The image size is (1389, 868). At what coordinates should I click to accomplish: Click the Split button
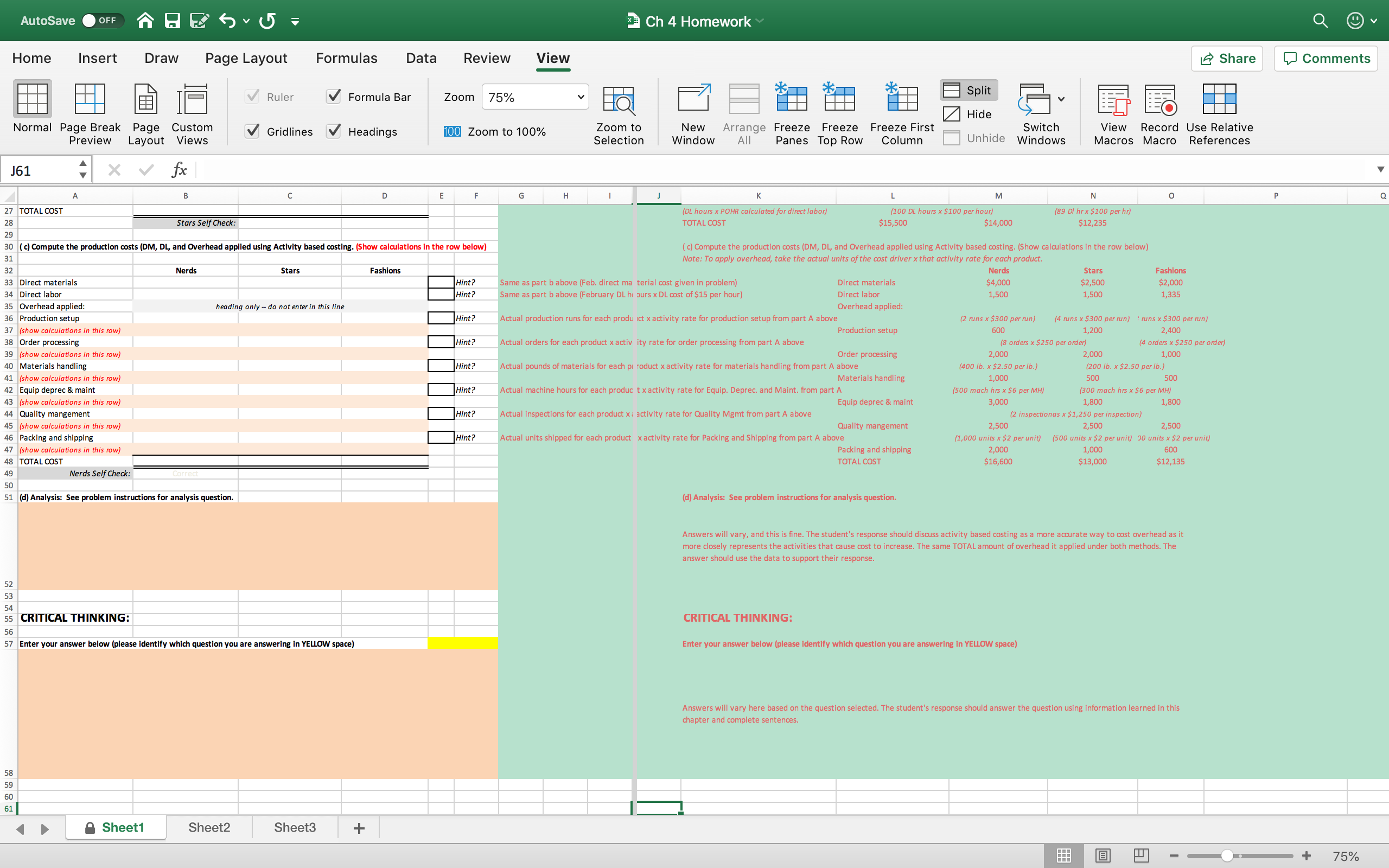tap(970, 90)
